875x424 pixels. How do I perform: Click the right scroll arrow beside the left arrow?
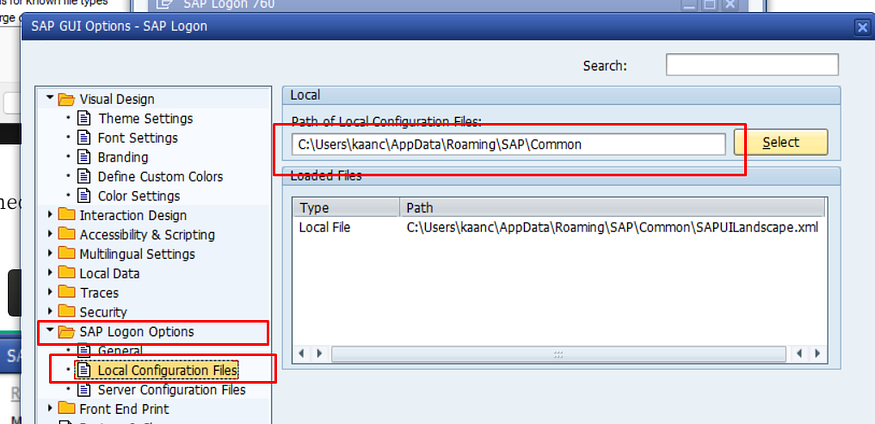pyautogui.click(x=319, y=354)
